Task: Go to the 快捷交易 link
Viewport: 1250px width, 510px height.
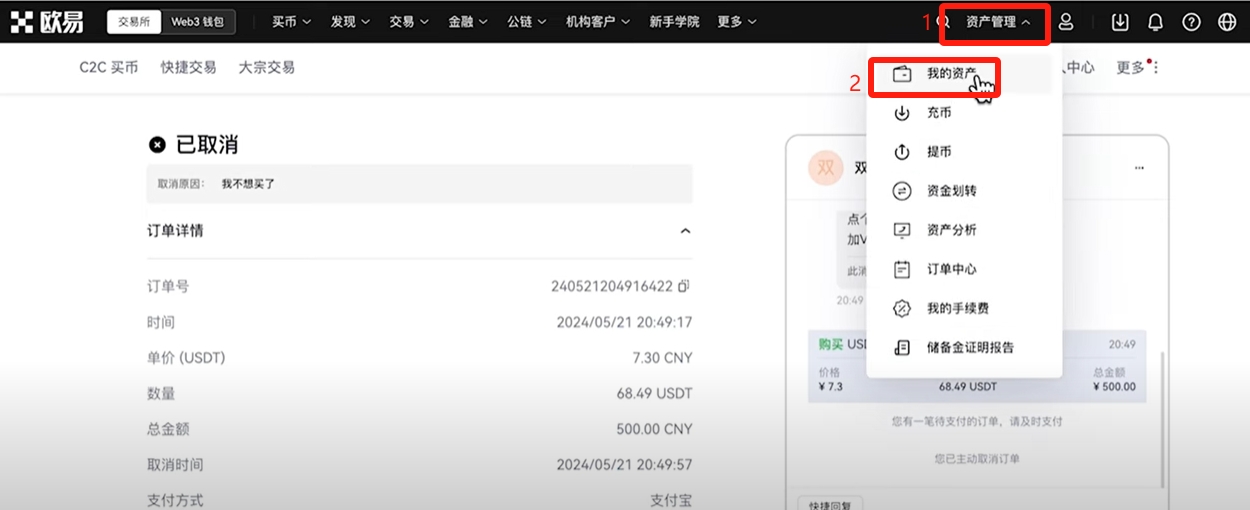Action: click(188, 68)
